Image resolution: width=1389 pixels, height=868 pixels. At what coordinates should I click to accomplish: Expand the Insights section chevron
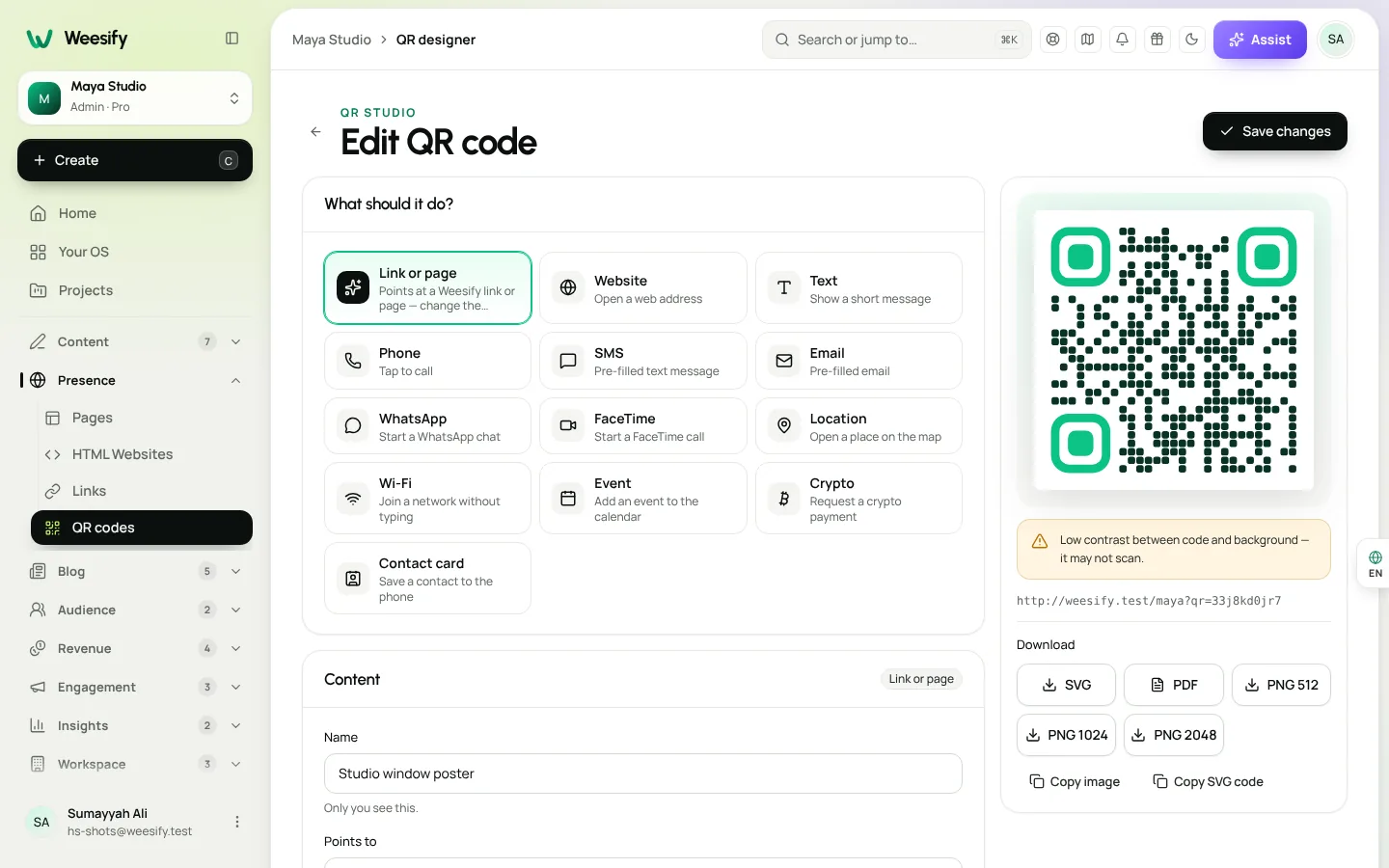click(236, 725)
